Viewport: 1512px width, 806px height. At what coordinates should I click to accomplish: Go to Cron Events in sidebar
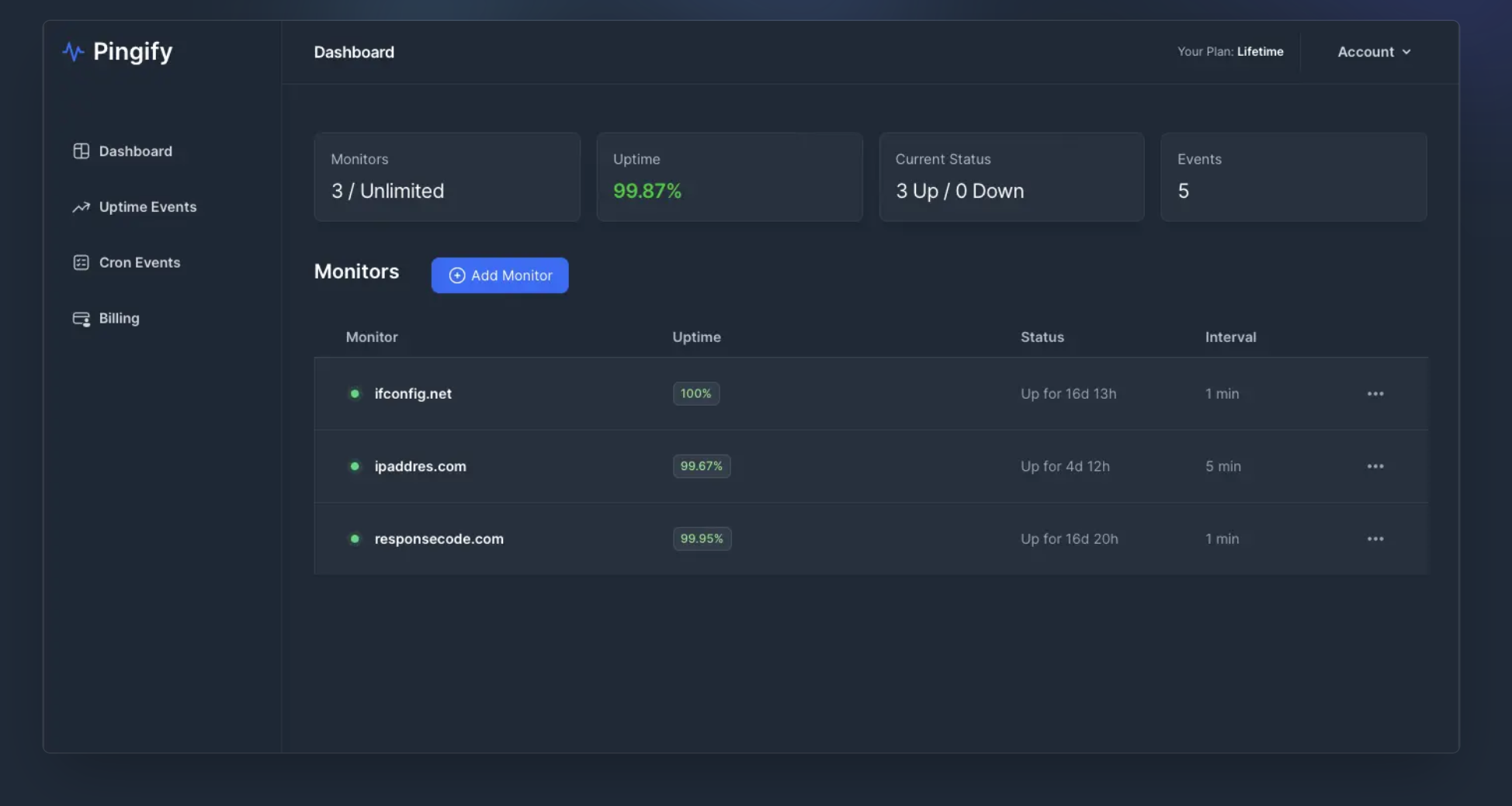[x=127, y=263]
